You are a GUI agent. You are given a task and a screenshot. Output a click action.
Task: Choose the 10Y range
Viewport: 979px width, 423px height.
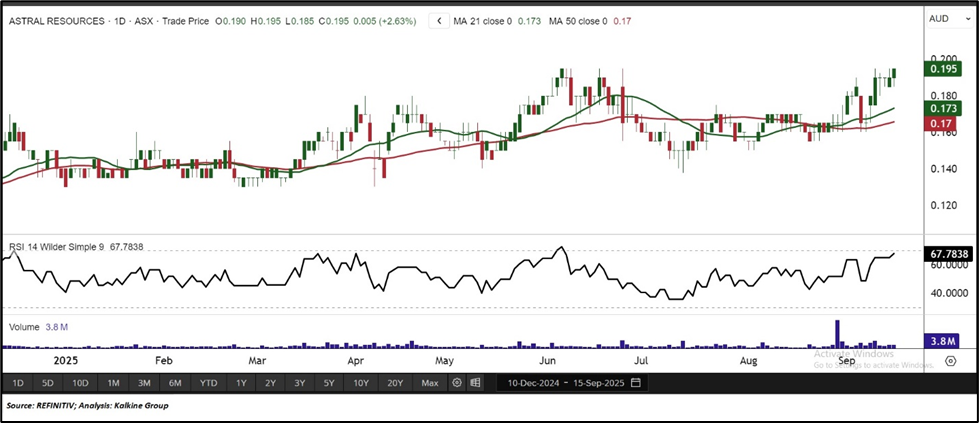pos(361,383)
